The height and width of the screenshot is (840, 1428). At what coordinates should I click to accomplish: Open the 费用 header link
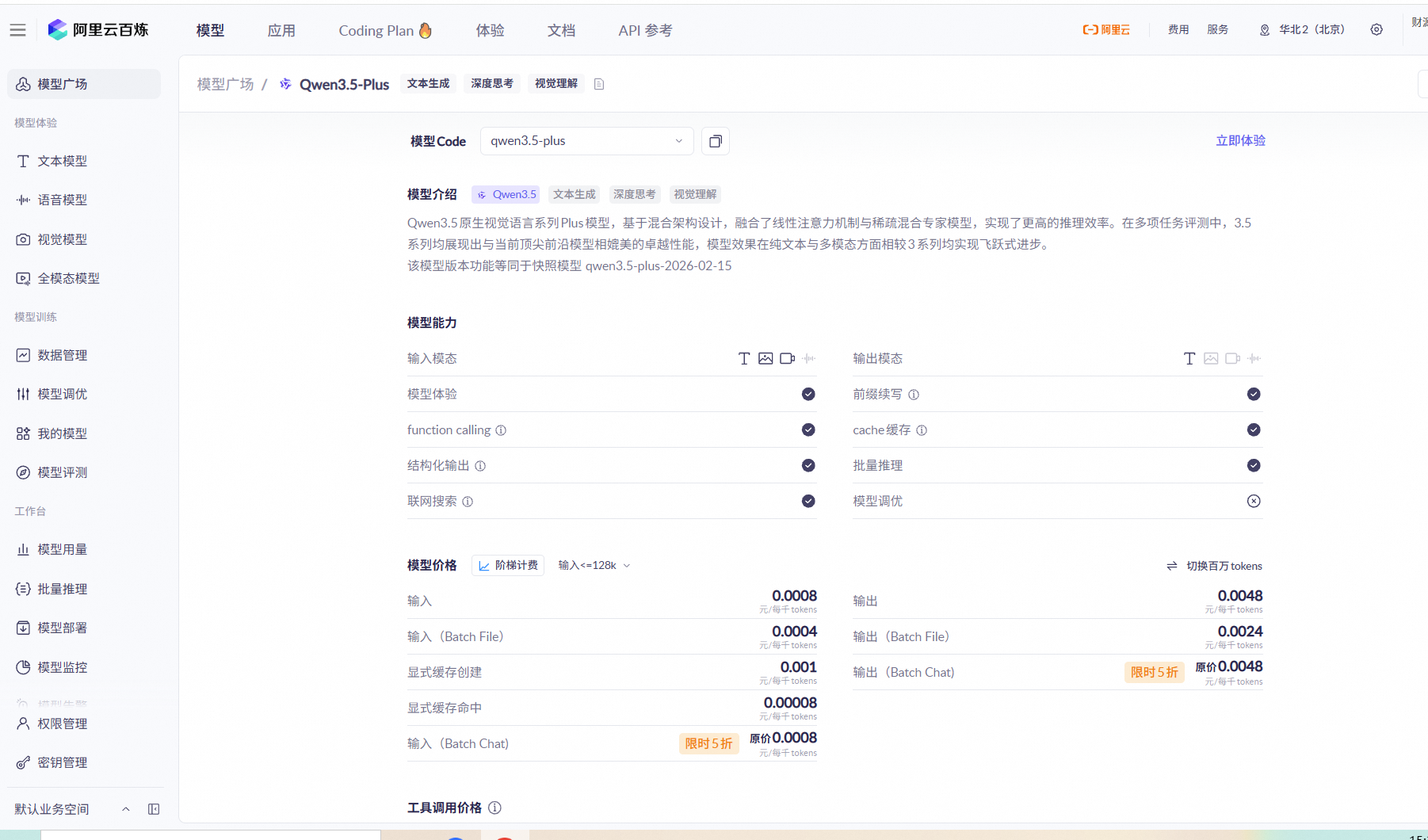tap(1178, 30)
